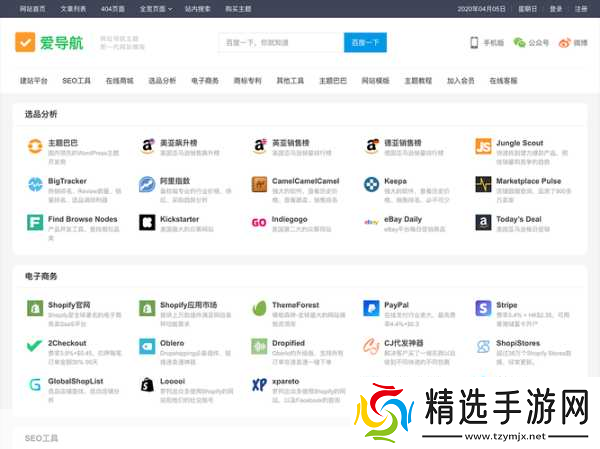The width and height of the screenshot is (600, 449).
Task: Open the ShopiStores icon
Action: click(x=483, y=346)
